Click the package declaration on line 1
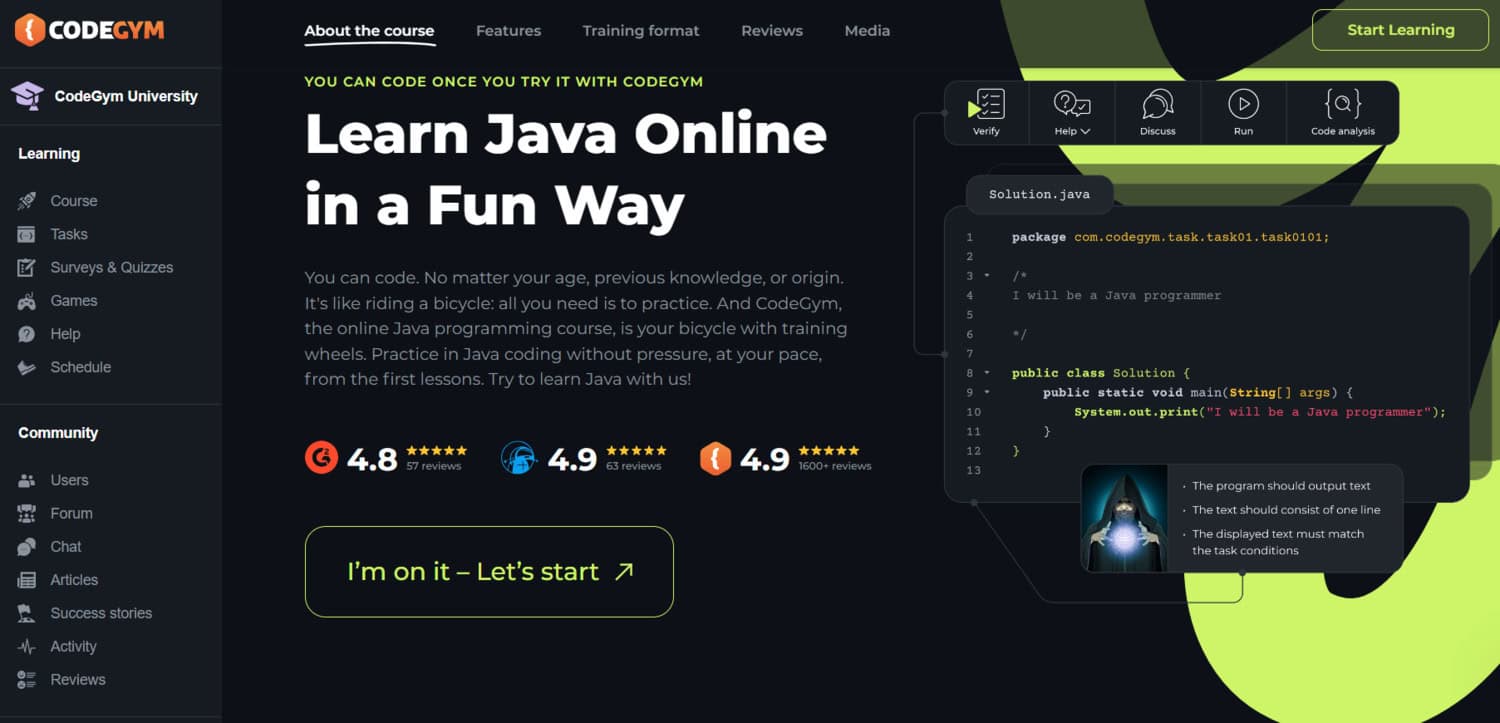Viewport: 1500px width, 723px height. (1171, 237)
